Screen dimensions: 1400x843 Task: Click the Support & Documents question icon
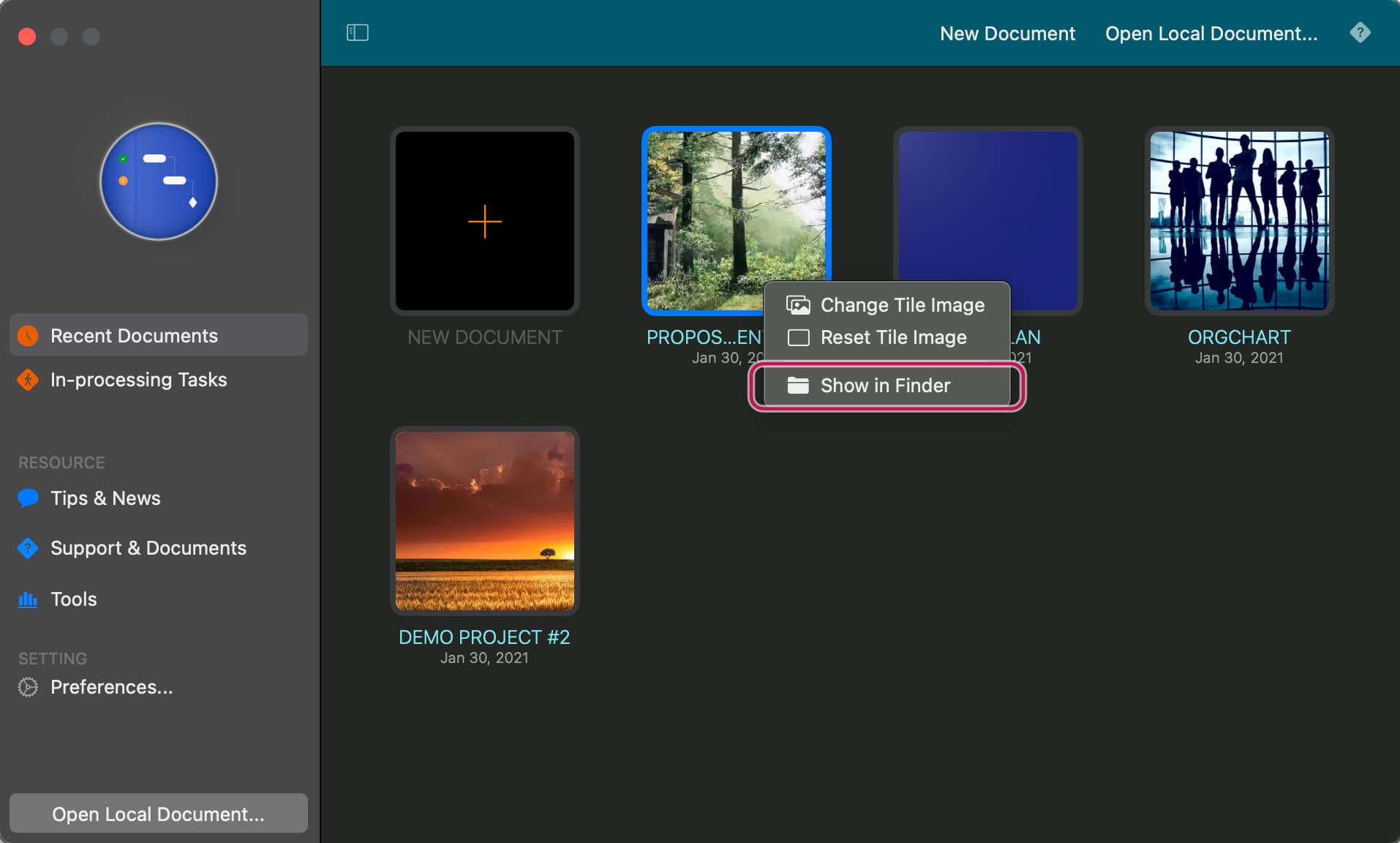[x=28, y=548]
